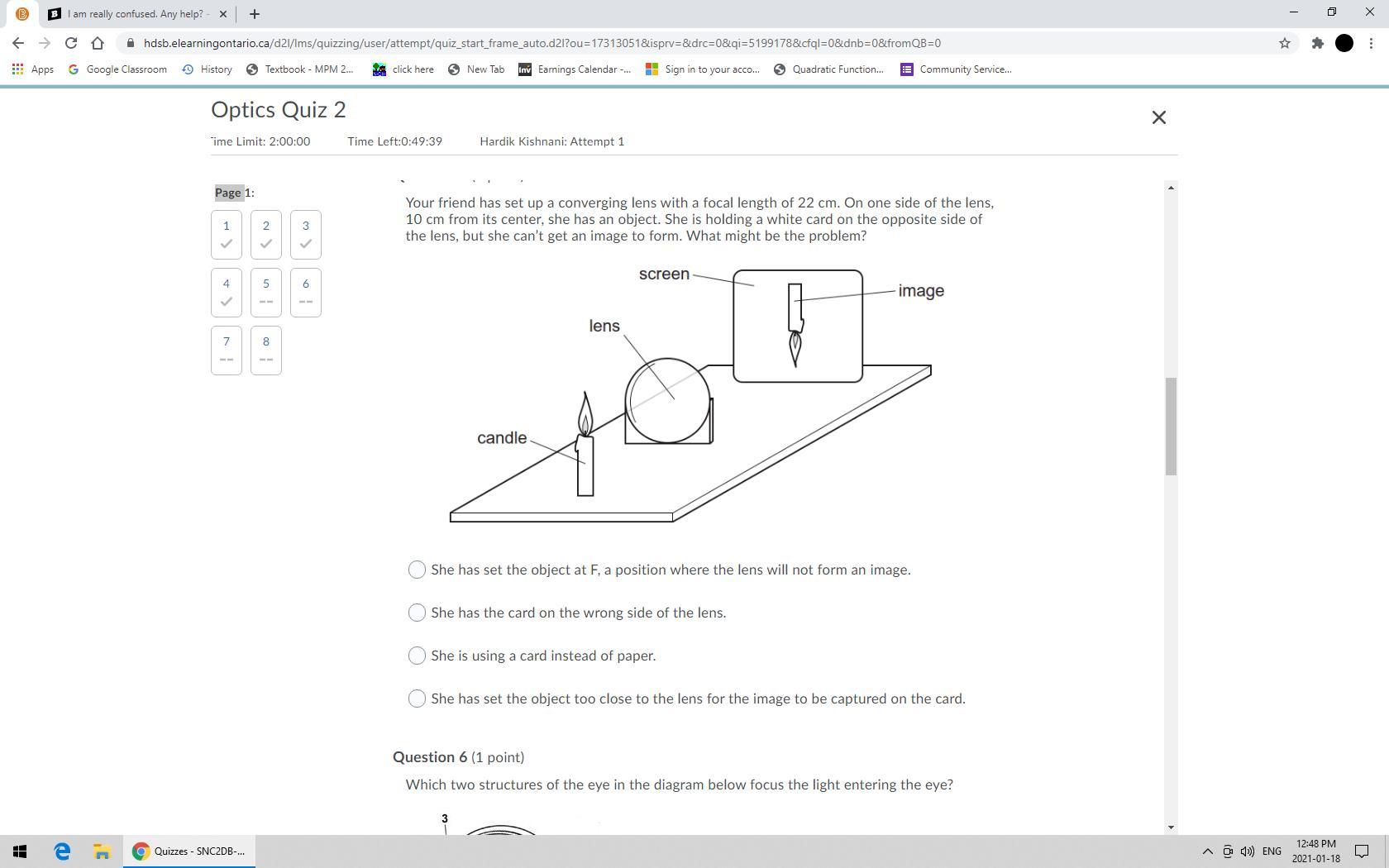The width and height of the screenshot is (1389, 868).
Task: Open the Windows Start menu
Action: [x=20, y=851]
